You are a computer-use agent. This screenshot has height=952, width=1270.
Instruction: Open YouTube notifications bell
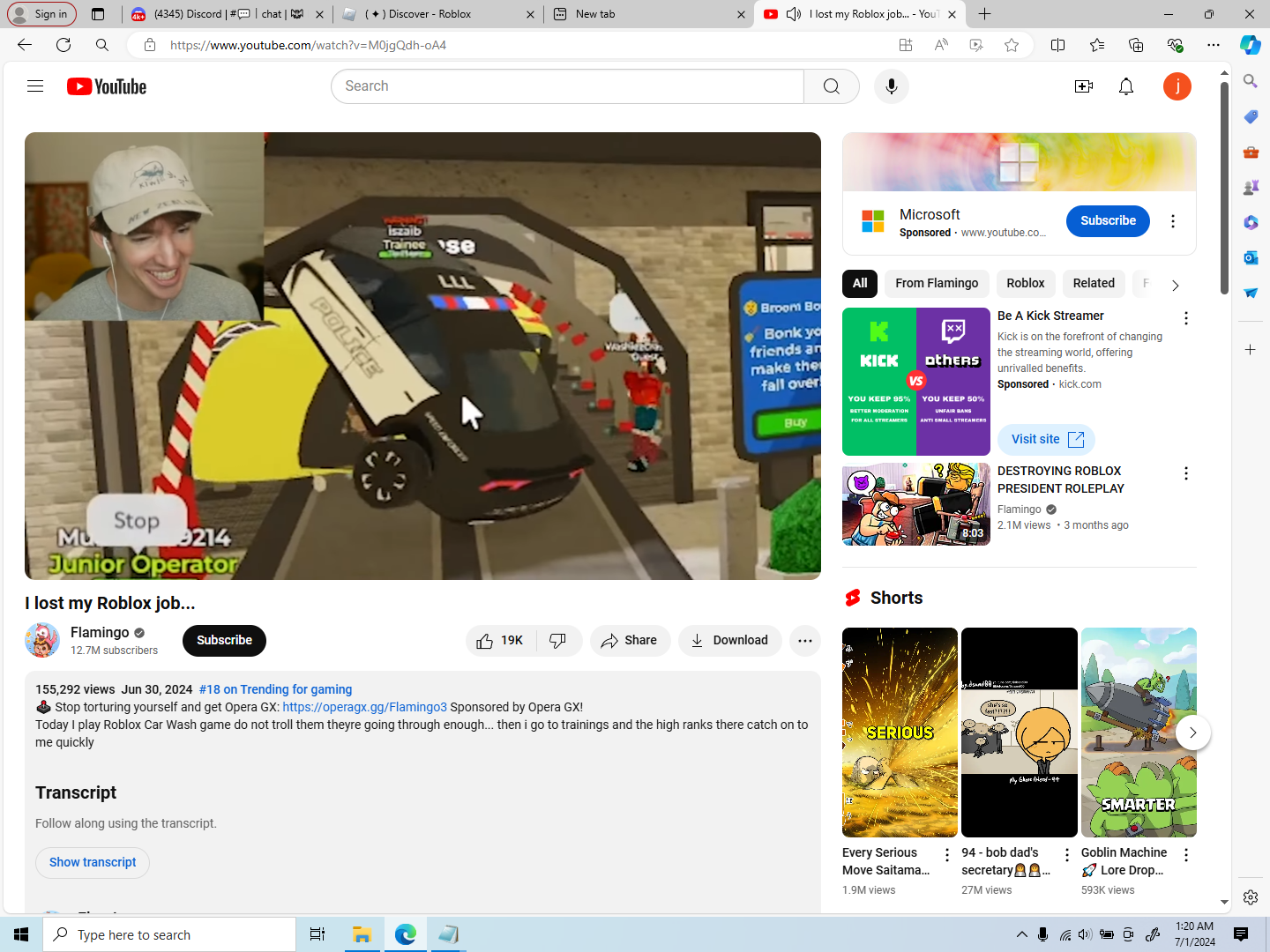(1126, 86)
